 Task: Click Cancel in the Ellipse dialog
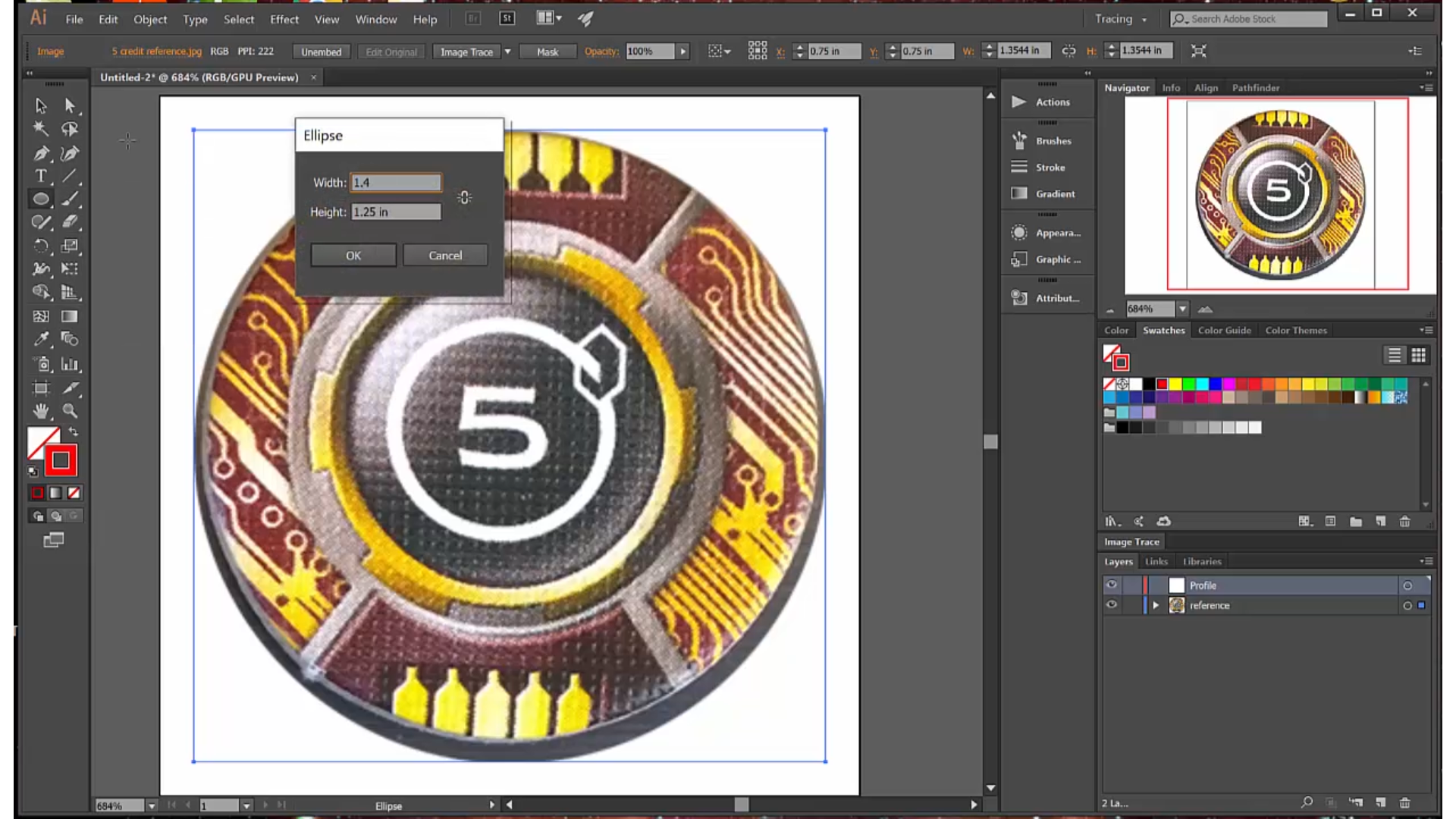pyautogui.click(x=445, y=256)
